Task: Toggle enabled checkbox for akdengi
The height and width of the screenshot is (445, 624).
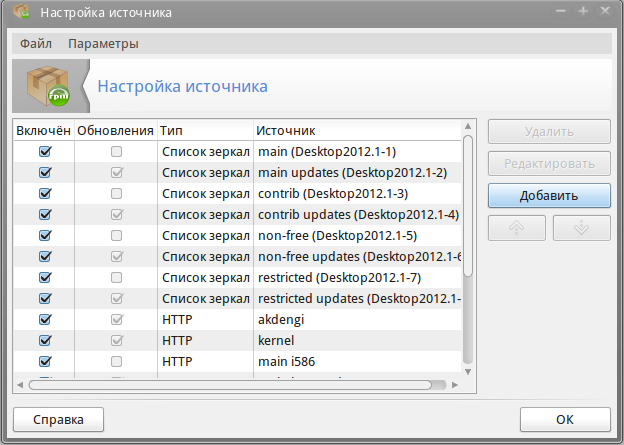Action: 45,319
